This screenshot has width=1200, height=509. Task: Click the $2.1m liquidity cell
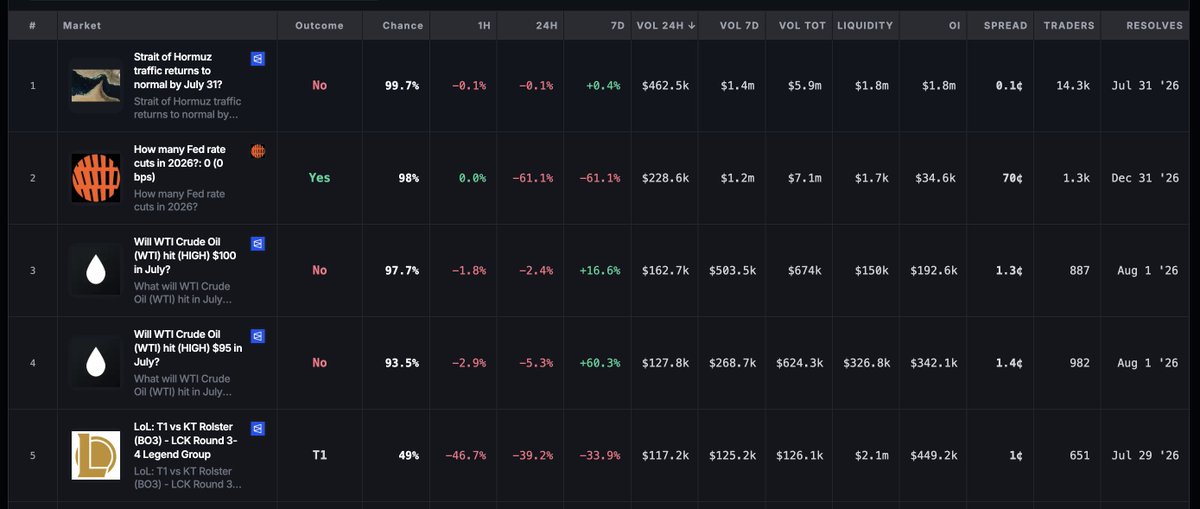pos(872,455)
